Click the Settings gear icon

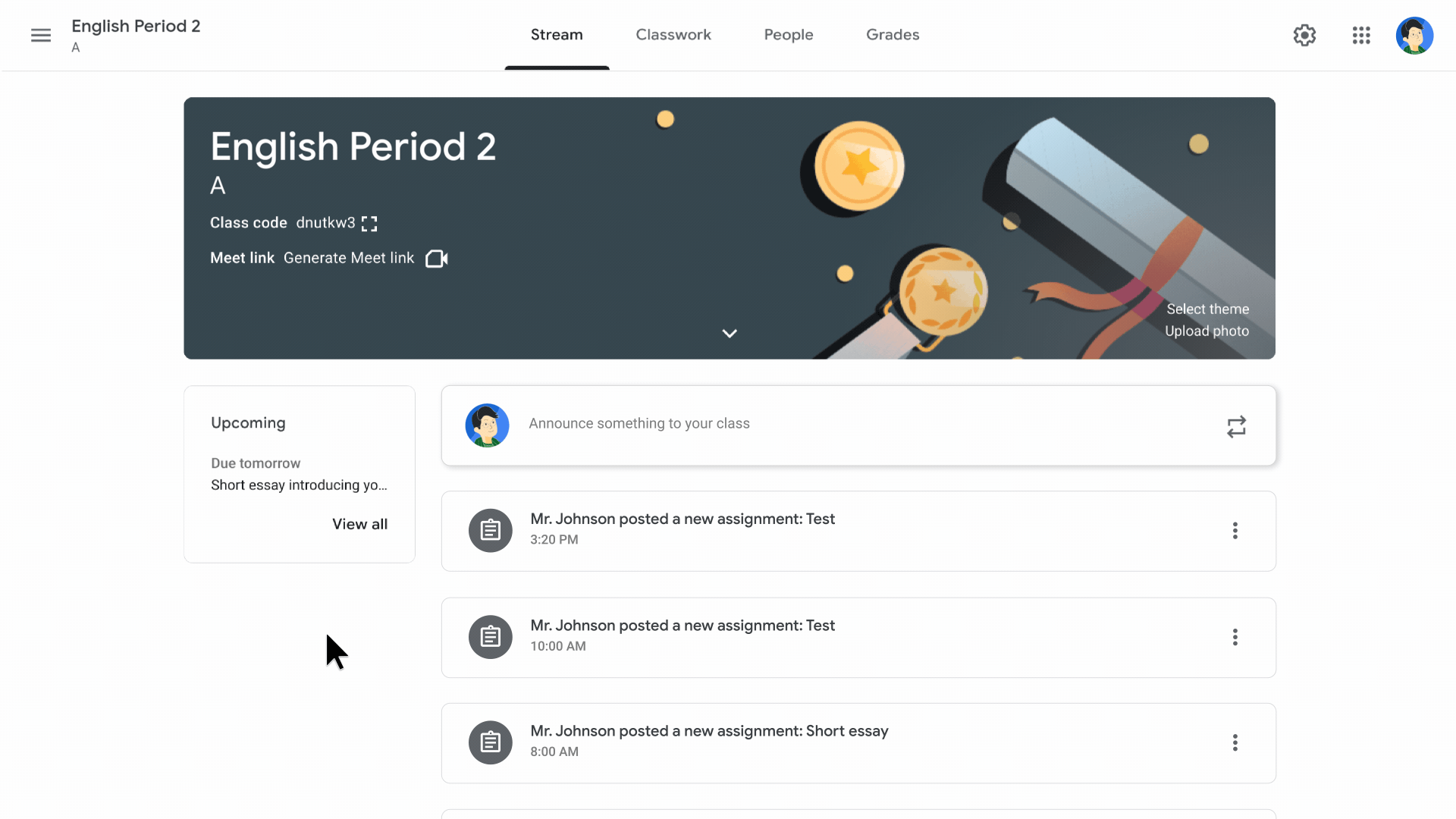[x=1305, y=35]
